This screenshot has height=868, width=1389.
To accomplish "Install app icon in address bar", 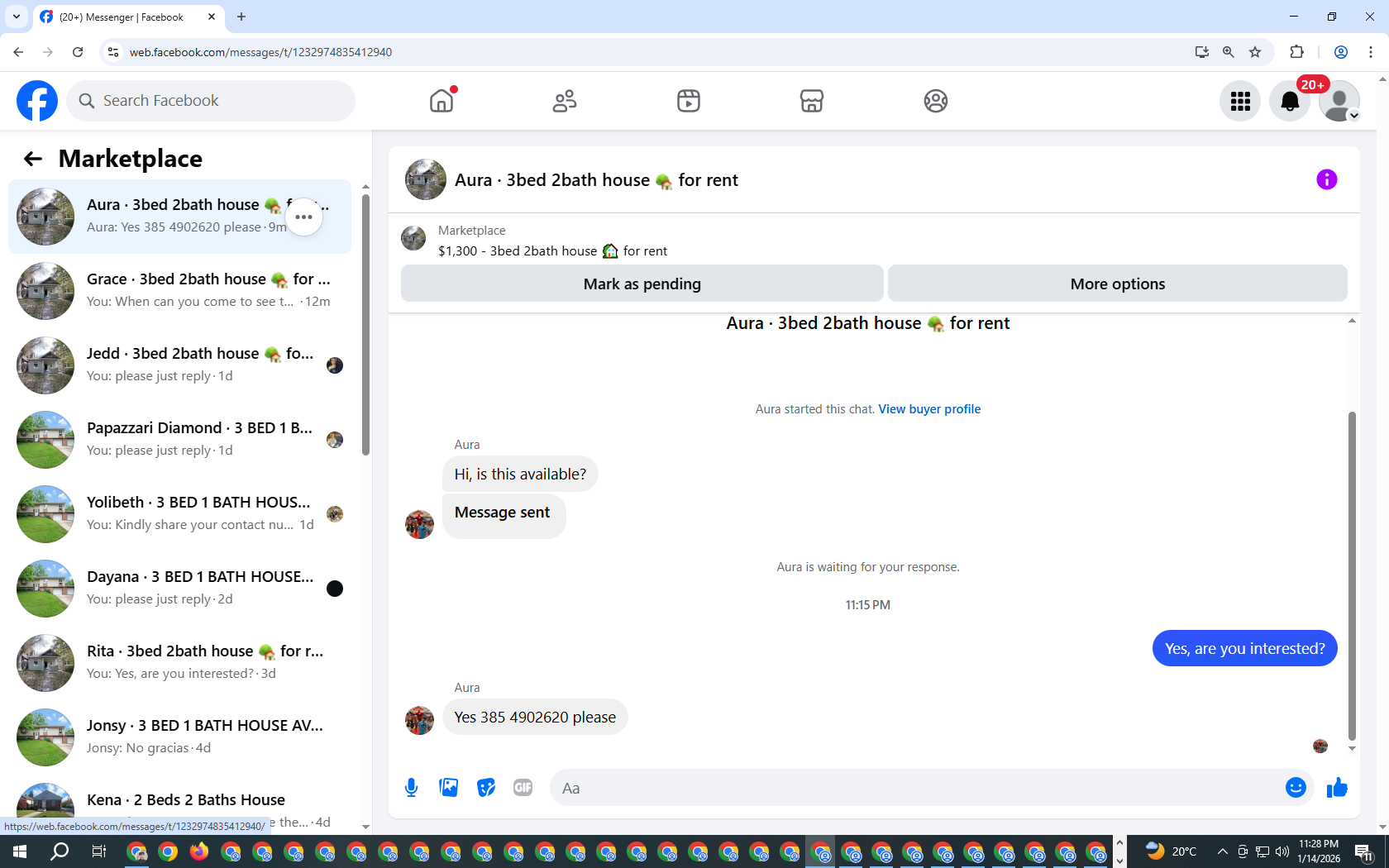I will click(1202, 52).
